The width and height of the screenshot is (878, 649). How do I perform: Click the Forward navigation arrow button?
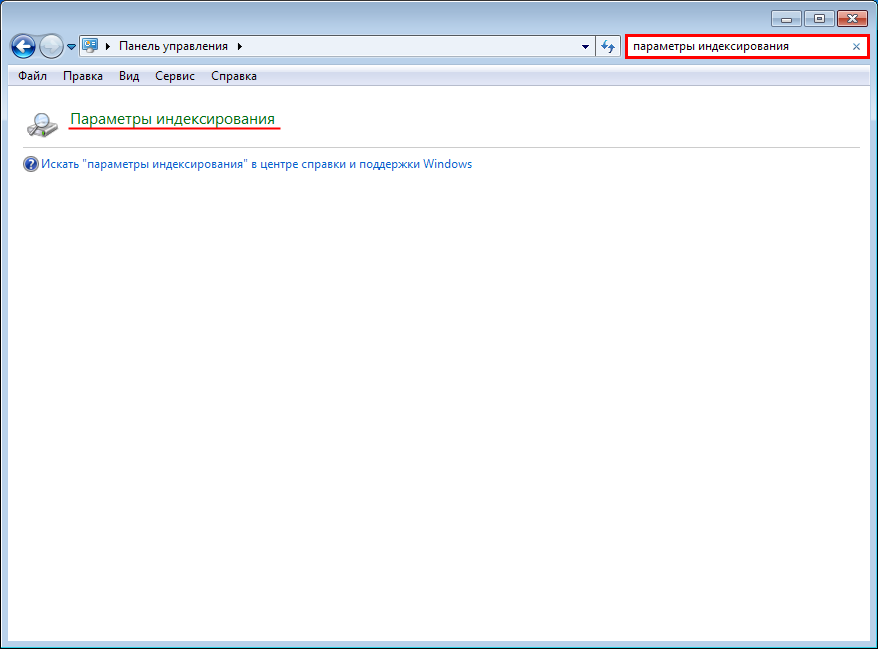[51, 46]
